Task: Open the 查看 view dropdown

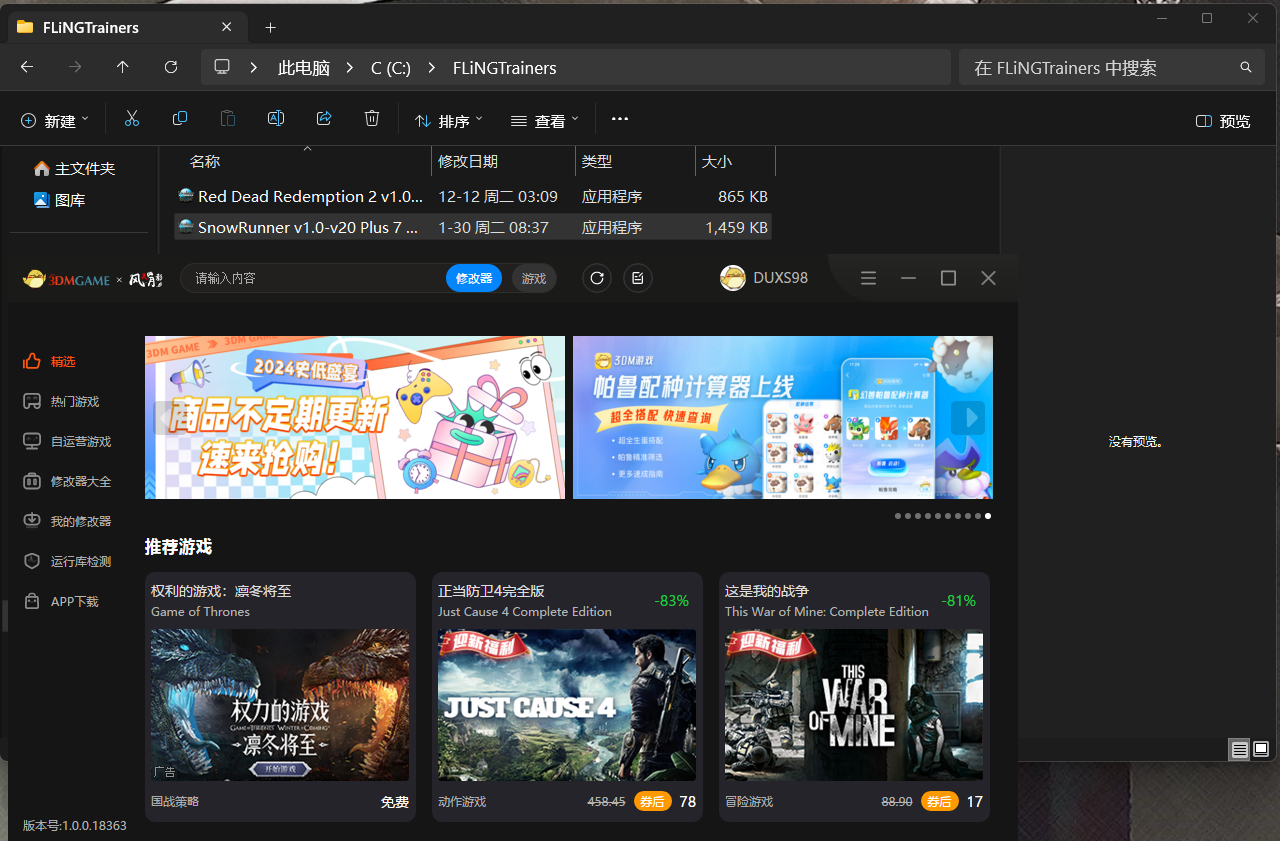Action: [x=544, y=120]
